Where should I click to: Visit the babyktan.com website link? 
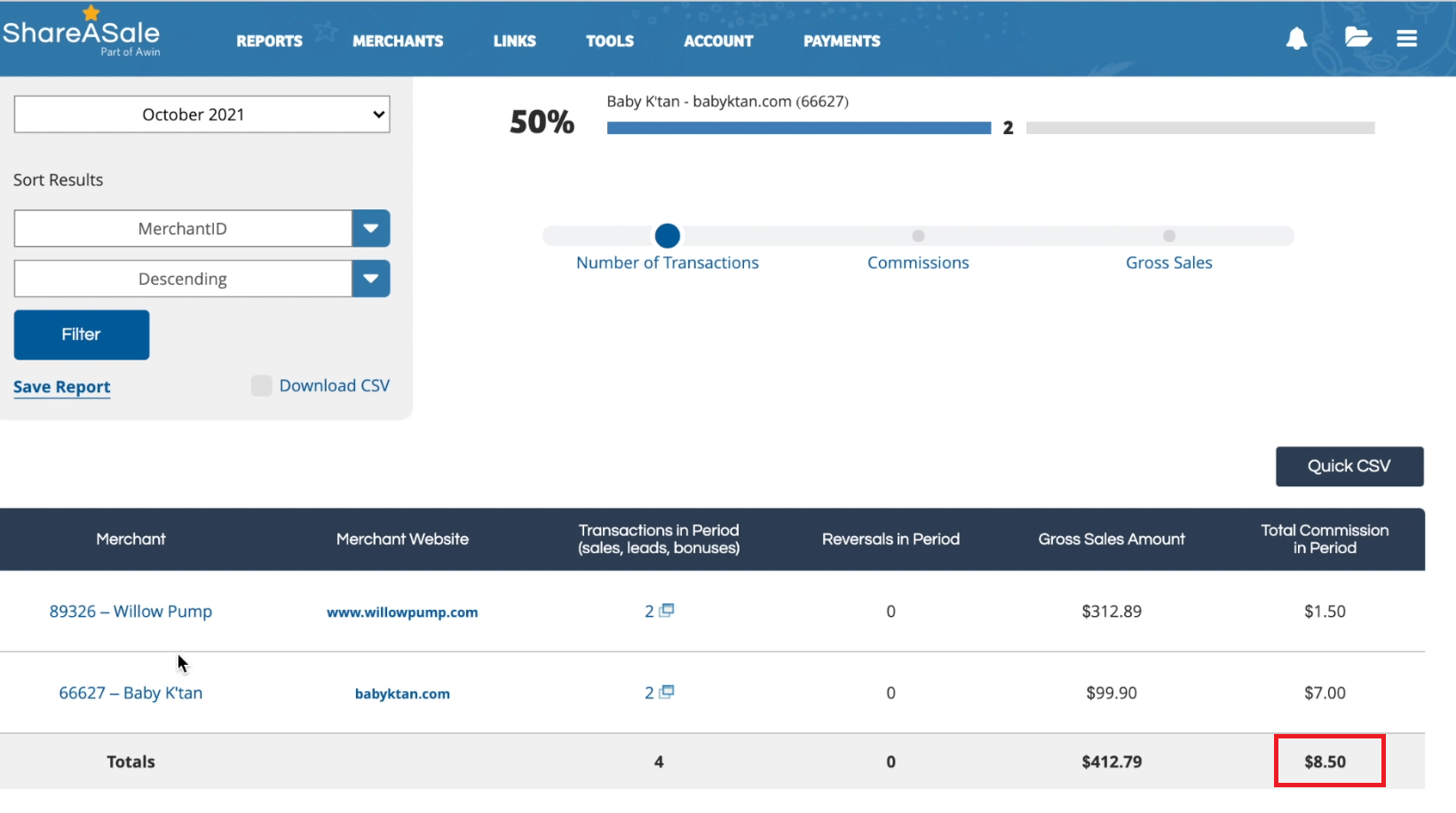point(402,694)
